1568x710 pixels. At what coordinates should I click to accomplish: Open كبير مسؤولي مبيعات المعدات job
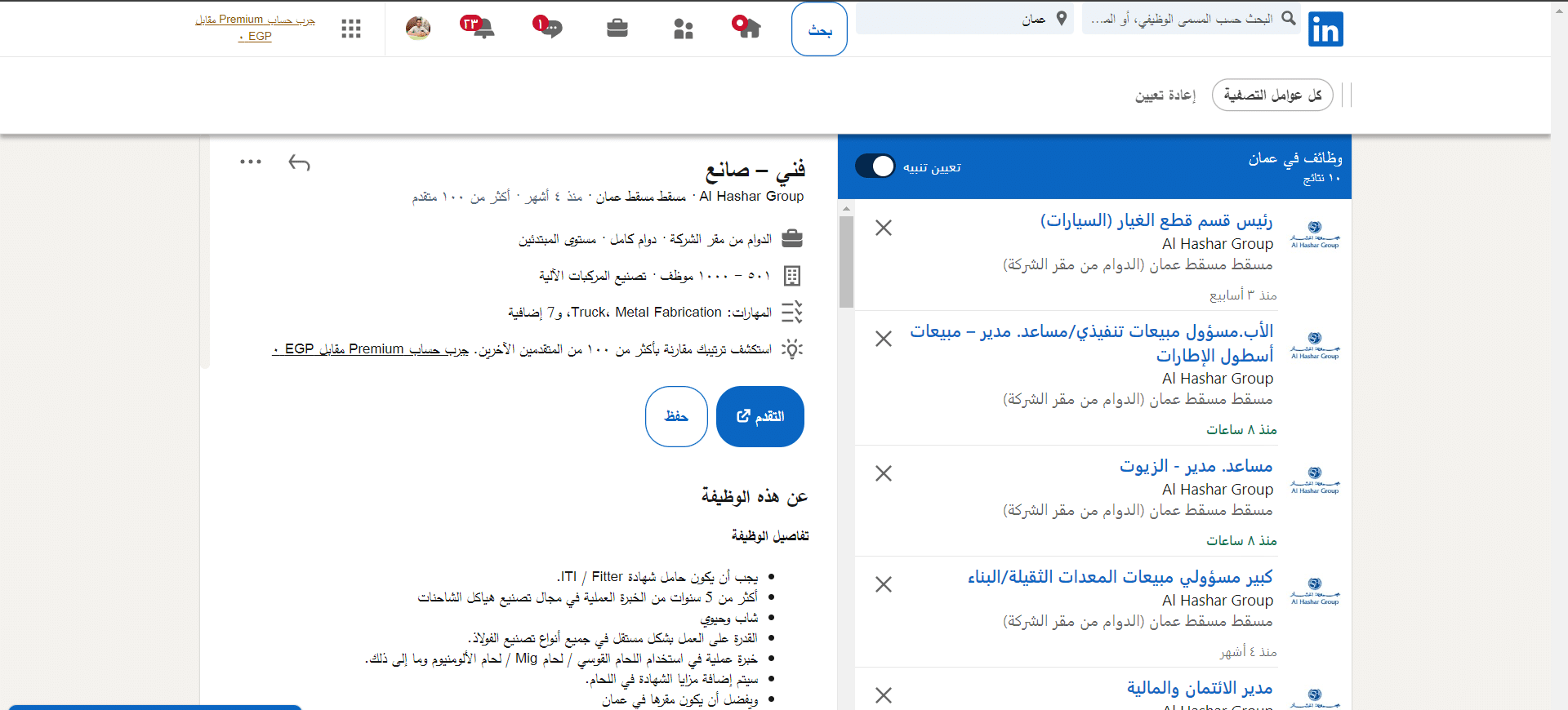(1120, 577)
